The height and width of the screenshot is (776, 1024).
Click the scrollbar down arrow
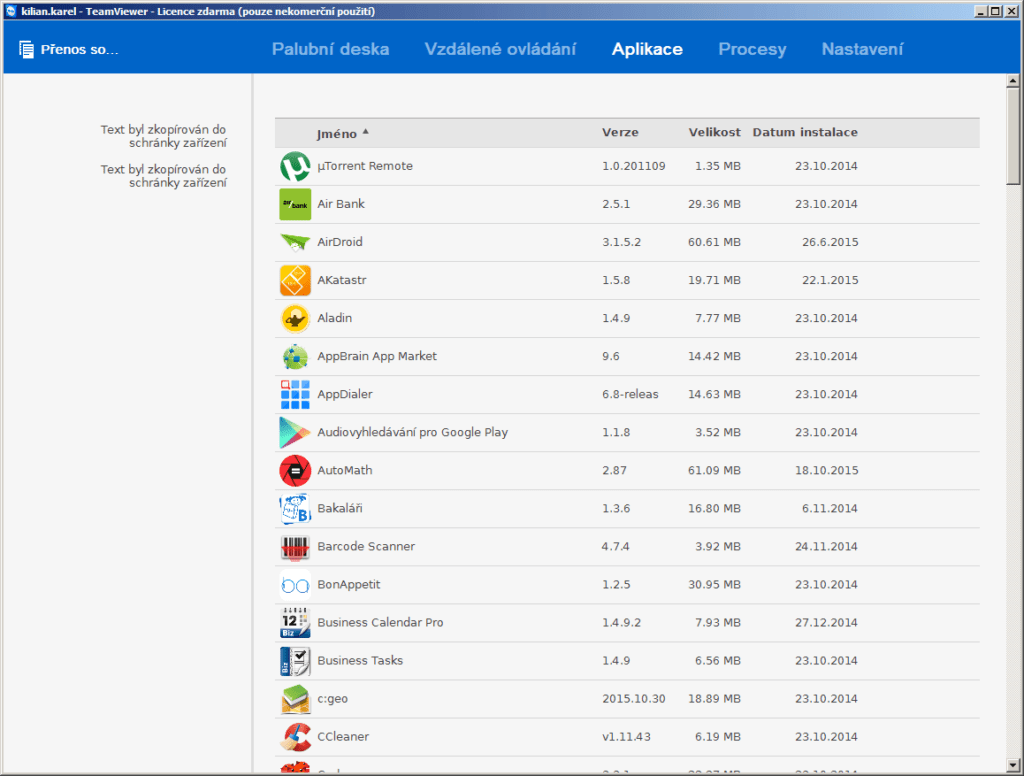[1013, 765]
